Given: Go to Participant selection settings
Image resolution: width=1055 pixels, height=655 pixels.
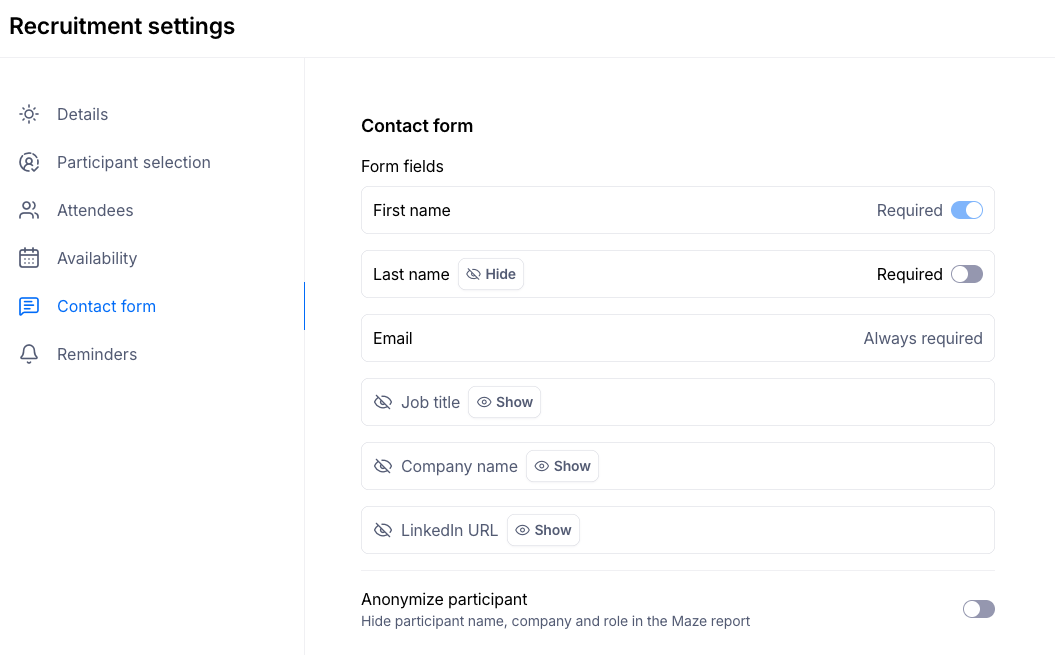Looking at the screenshot, I should [x=134, y=162].
